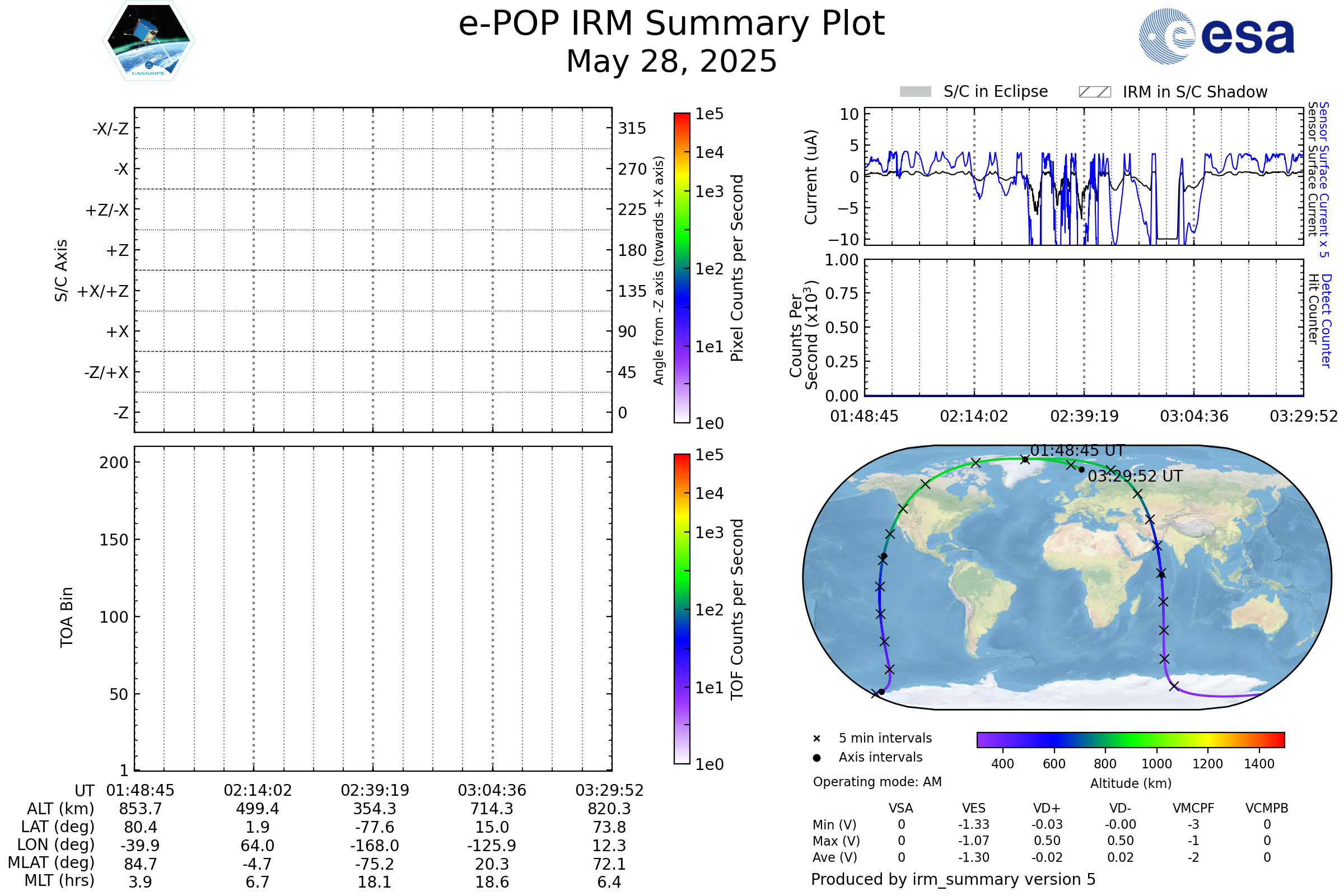1344x896 pixels.
Task: Click the 5 min intervals cross marker legend
Action: (x=816, y=739)
